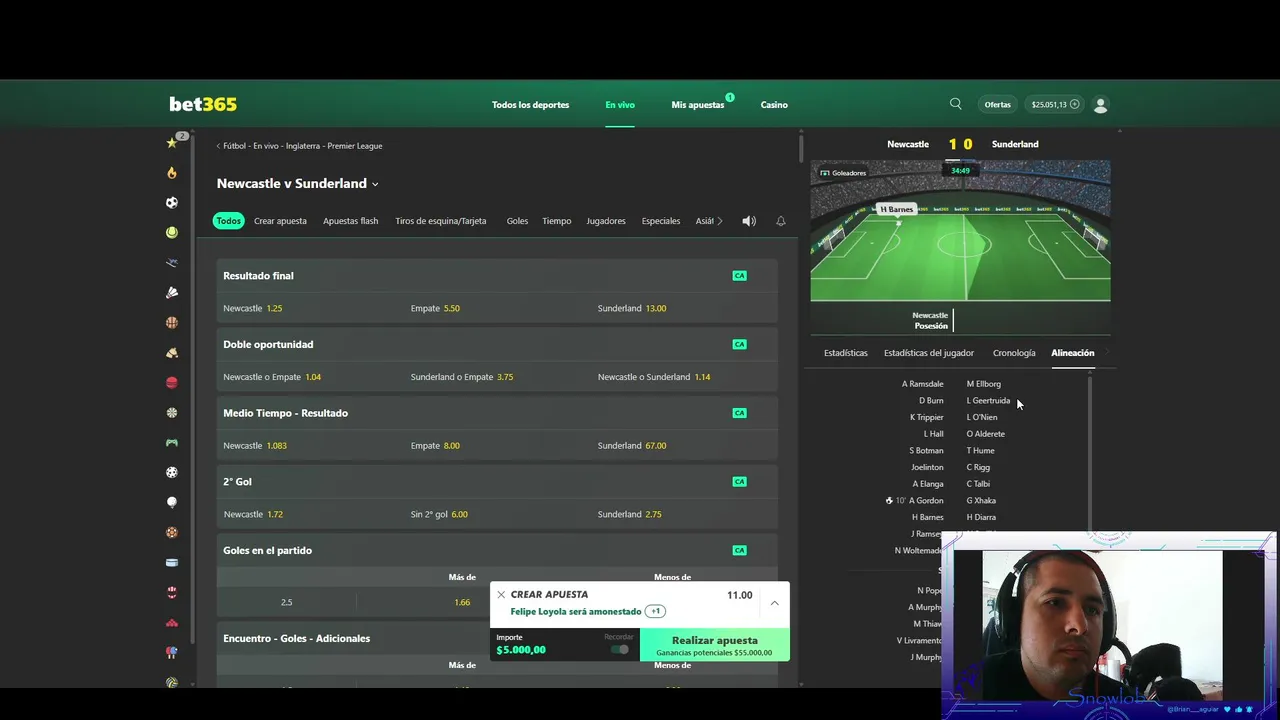Select the basketball sidebar icon
This screenshot has width=1280, height=720.
172,323
